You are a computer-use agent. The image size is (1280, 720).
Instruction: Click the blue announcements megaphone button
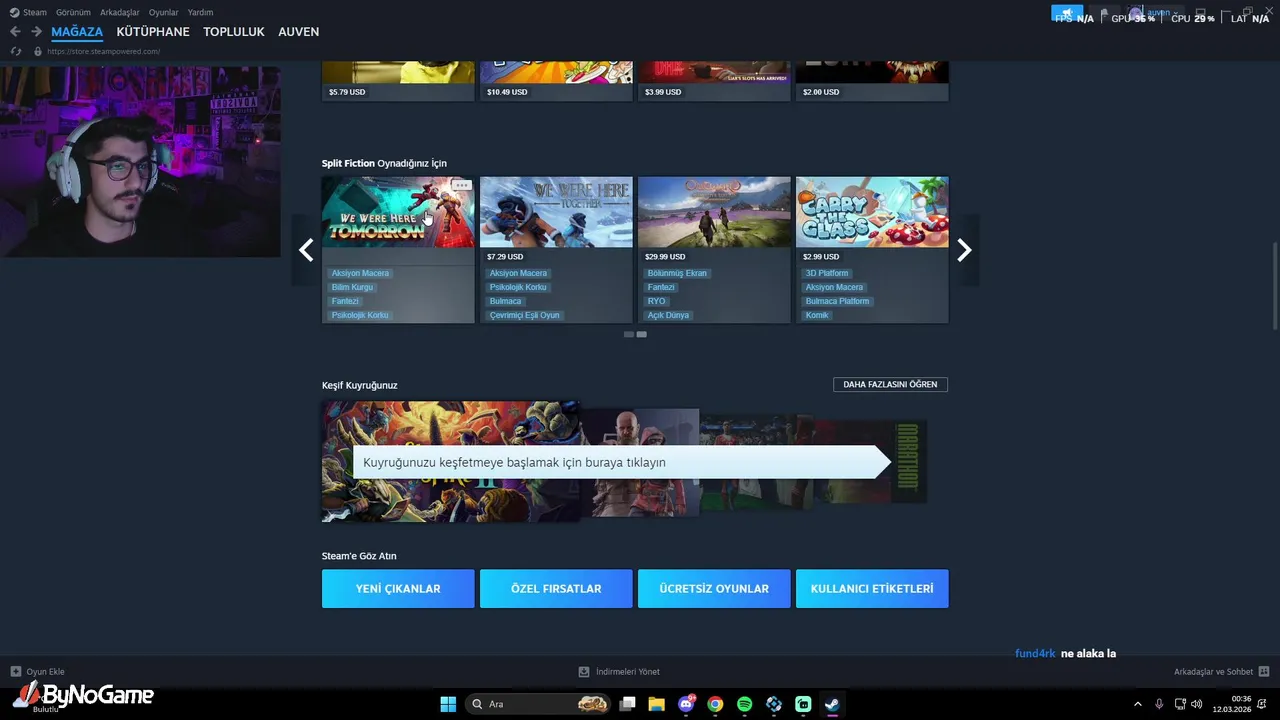[1067, 14]
